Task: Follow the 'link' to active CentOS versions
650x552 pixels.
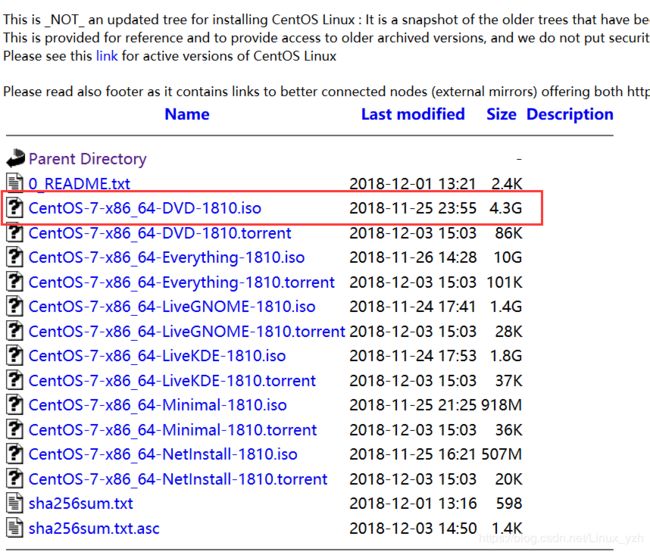Action: point(107,56)
